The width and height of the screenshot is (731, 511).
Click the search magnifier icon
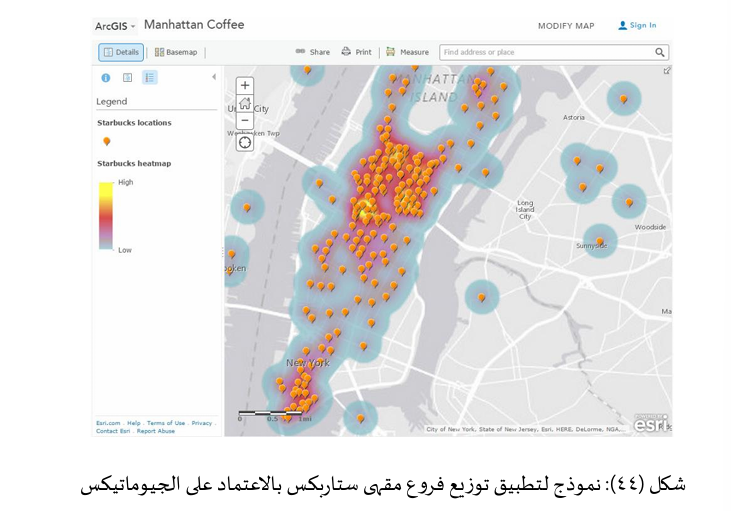pos(660,52)
